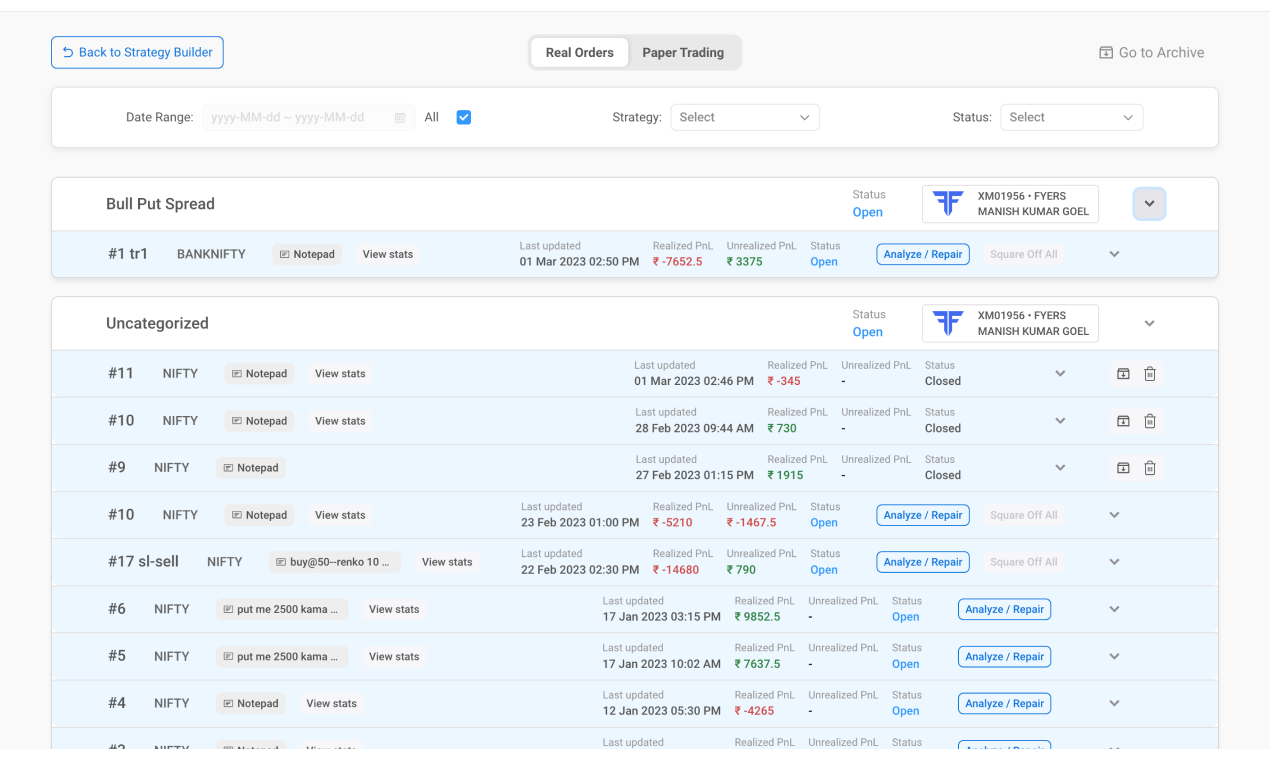The width and height of the screenshot is (1270, 760).
Task: Click unrealized PnL value ₹ -1467.5
Action: pyautogui.click(x=752, y=523)
